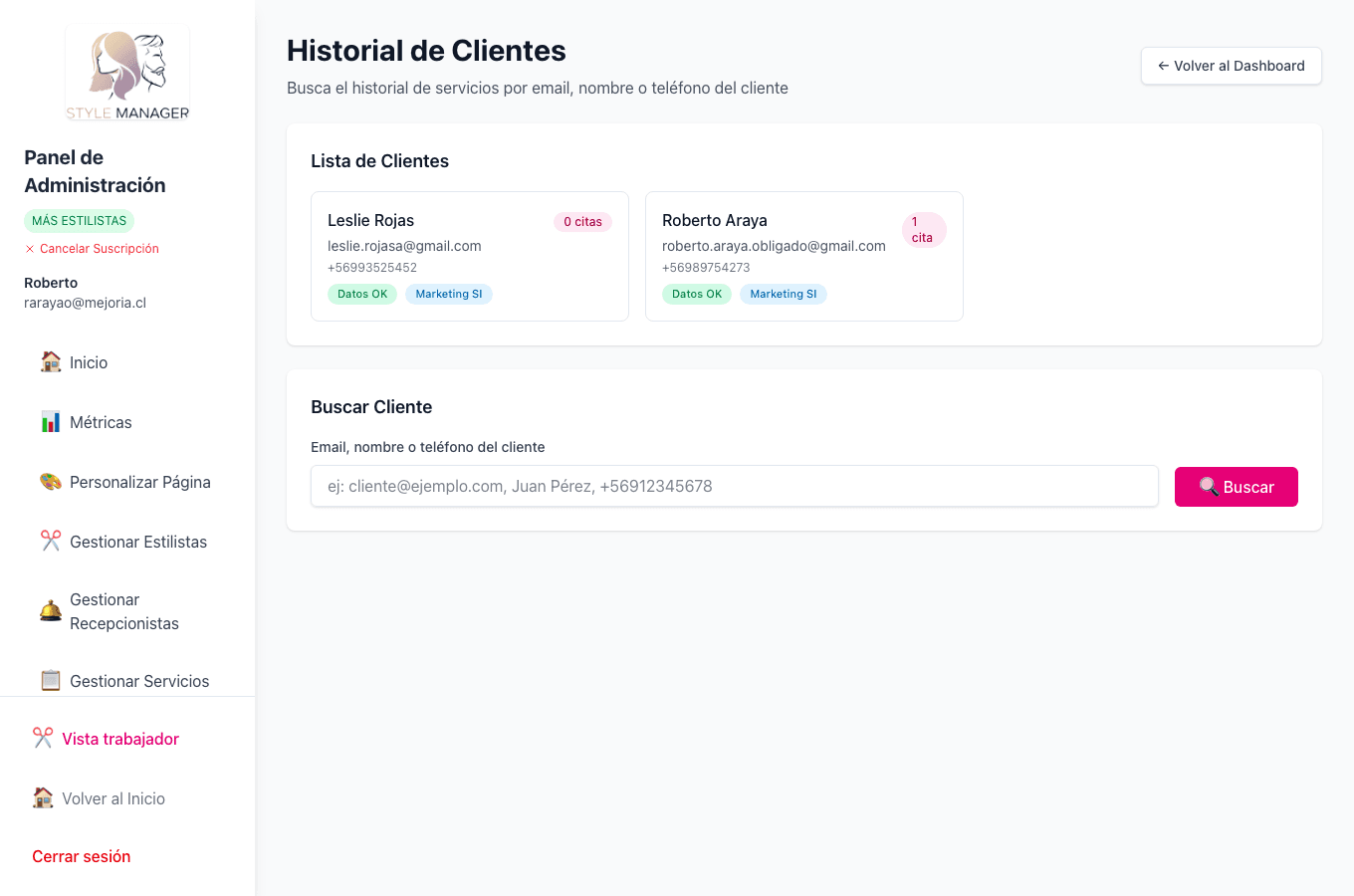The height and width of the screenshot is (896, 1354).
Task: Select the Inicio house icon
Action: 49,362
